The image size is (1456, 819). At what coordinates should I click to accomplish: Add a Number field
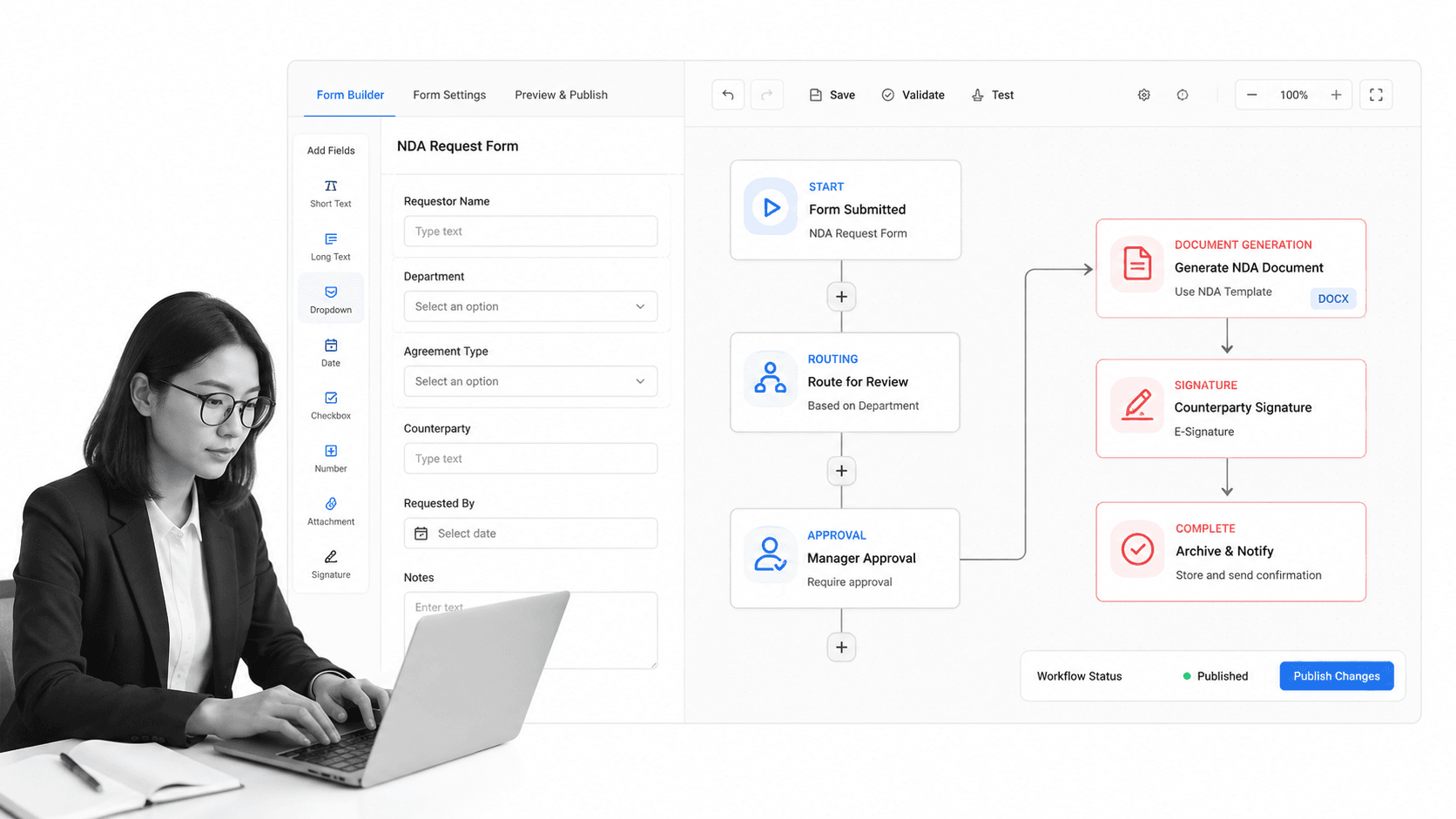pos(331,459)
